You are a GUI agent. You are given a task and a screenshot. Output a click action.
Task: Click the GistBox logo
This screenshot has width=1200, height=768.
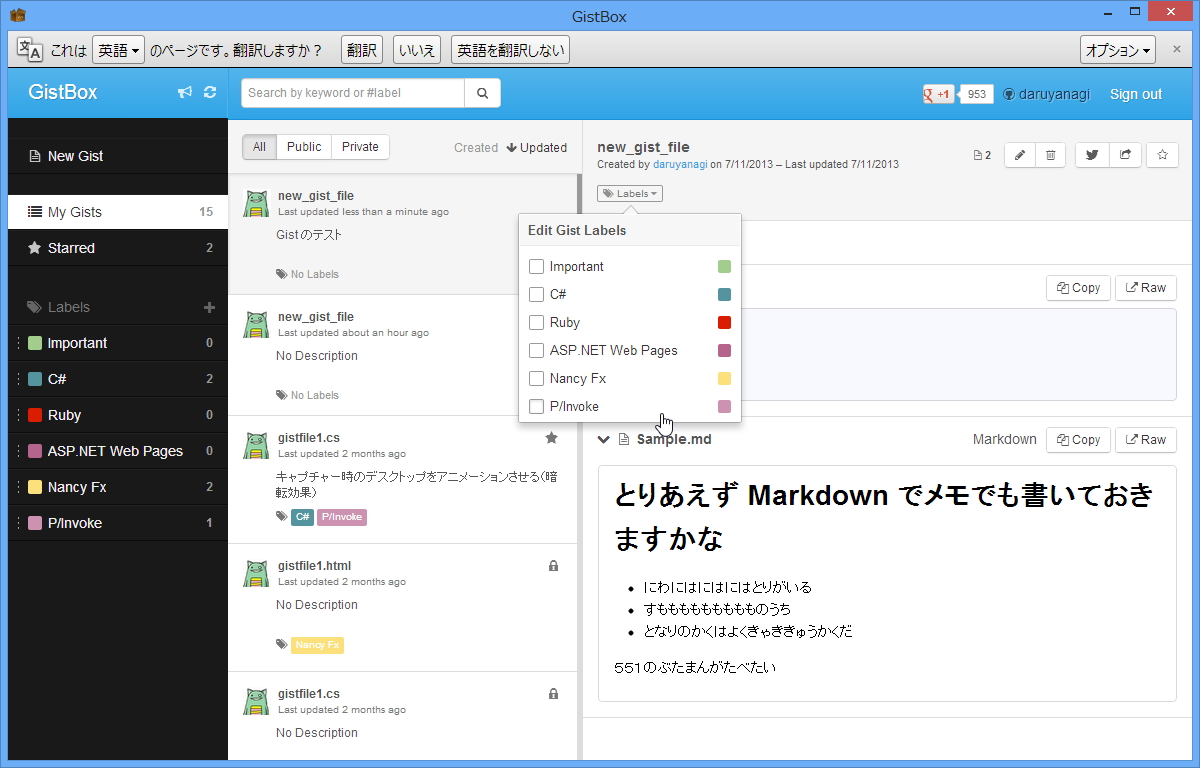tap(63, 92)
